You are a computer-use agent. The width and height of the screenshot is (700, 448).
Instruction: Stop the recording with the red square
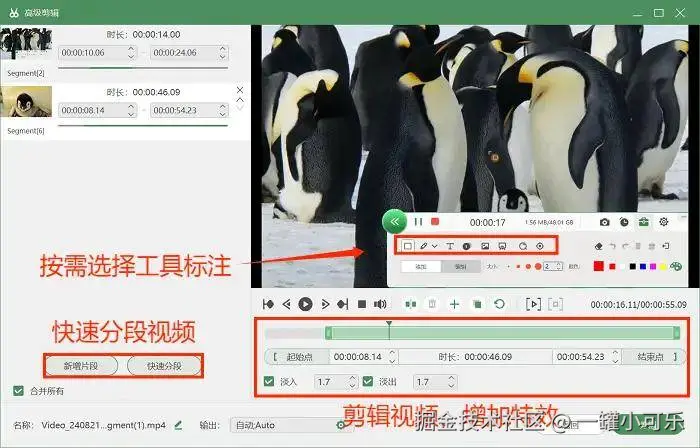tap(435, 221)
